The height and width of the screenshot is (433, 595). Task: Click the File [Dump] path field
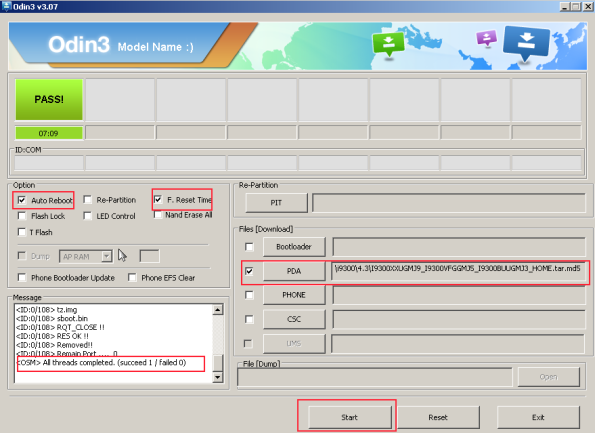[375, 377]
